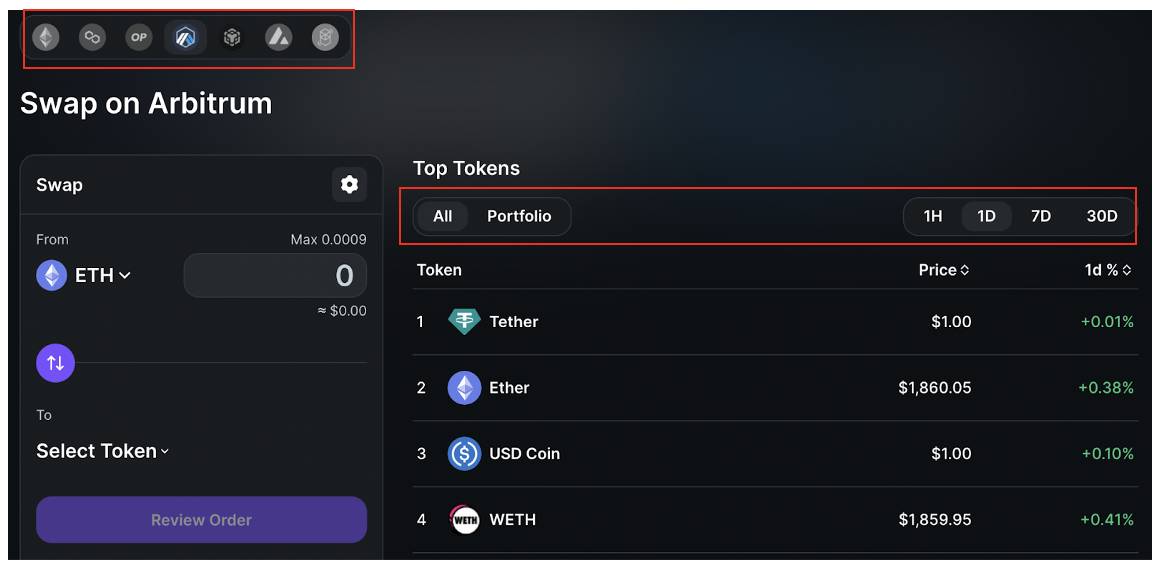
Task: Switch to the BNB Chain network icon
Action: pyautogui.click(x=232, y=37)
